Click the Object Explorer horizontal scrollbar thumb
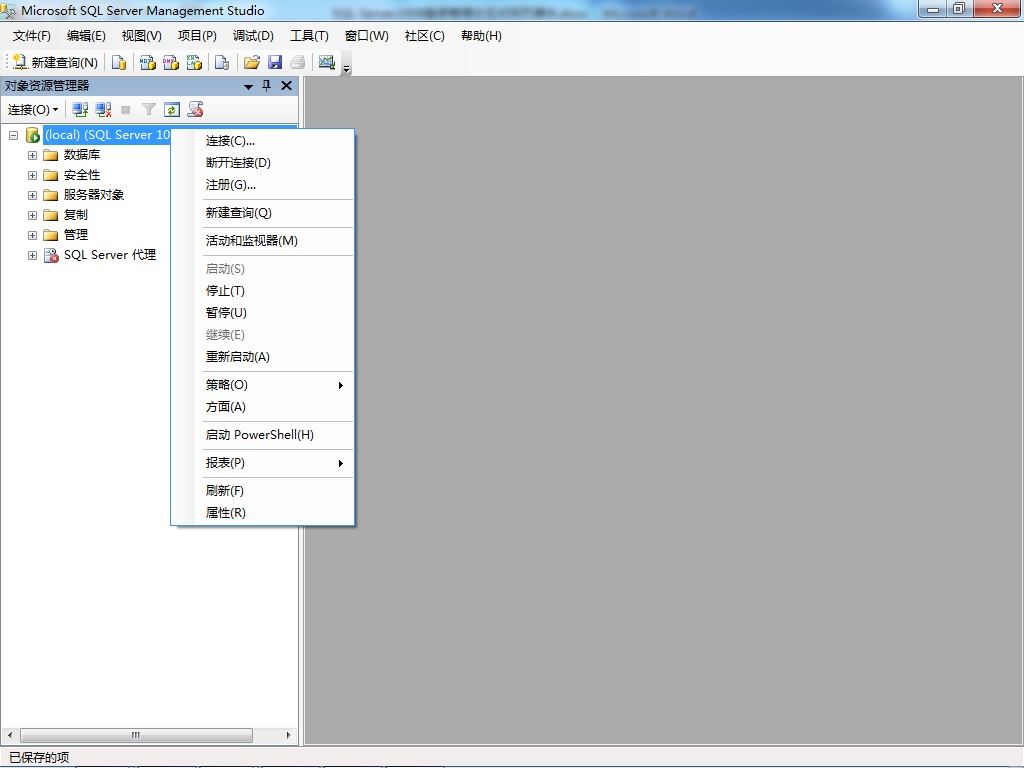 coord(136,735)
